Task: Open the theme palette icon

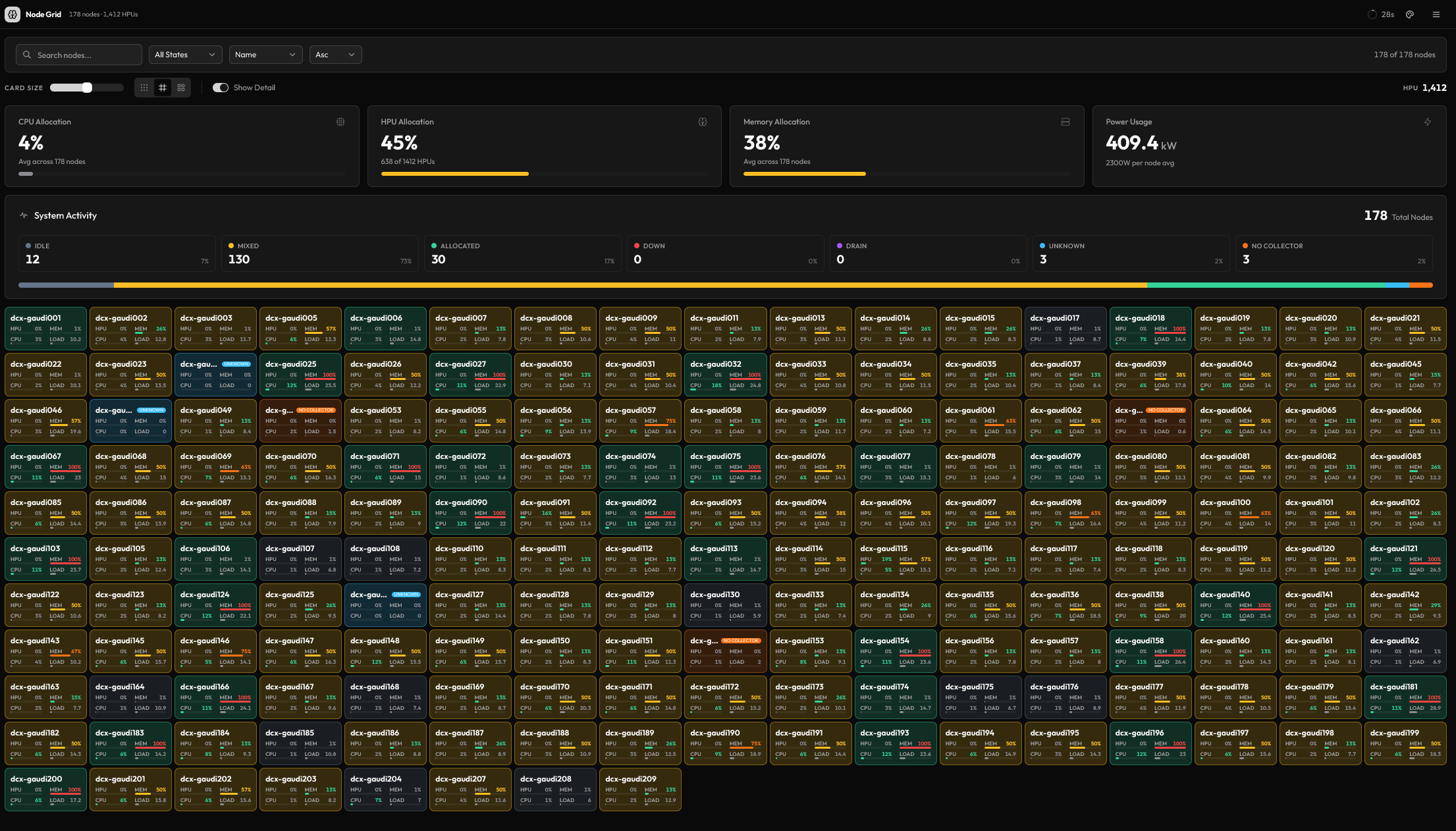Action: coord(1410,14)
